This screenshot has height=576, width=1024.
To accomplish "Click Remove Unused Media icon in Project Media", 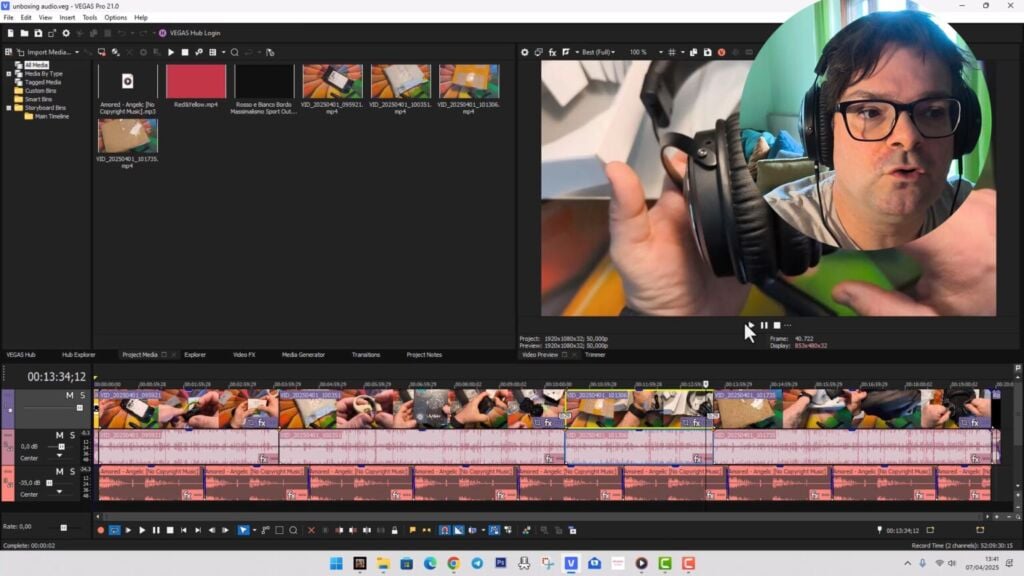I will 101,52.
